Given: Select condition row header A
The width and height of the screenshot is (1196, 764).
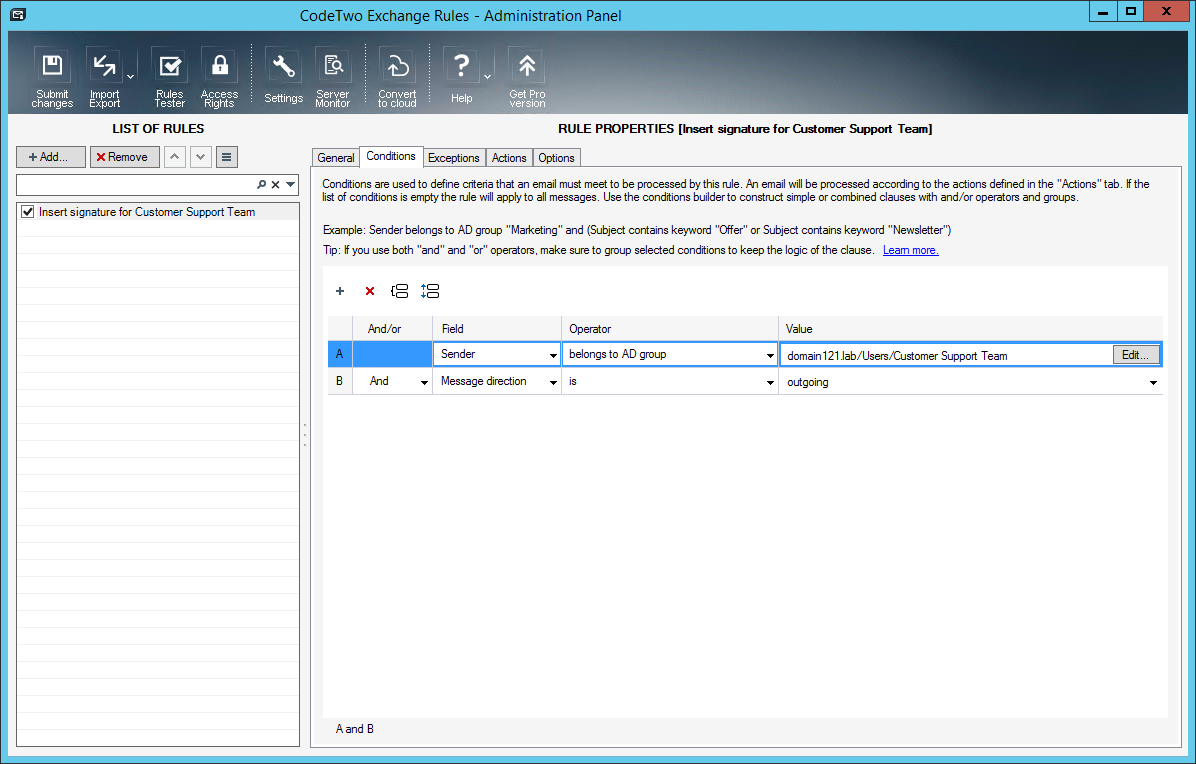Looking at the screenshot, I should [x=339, y=354].
